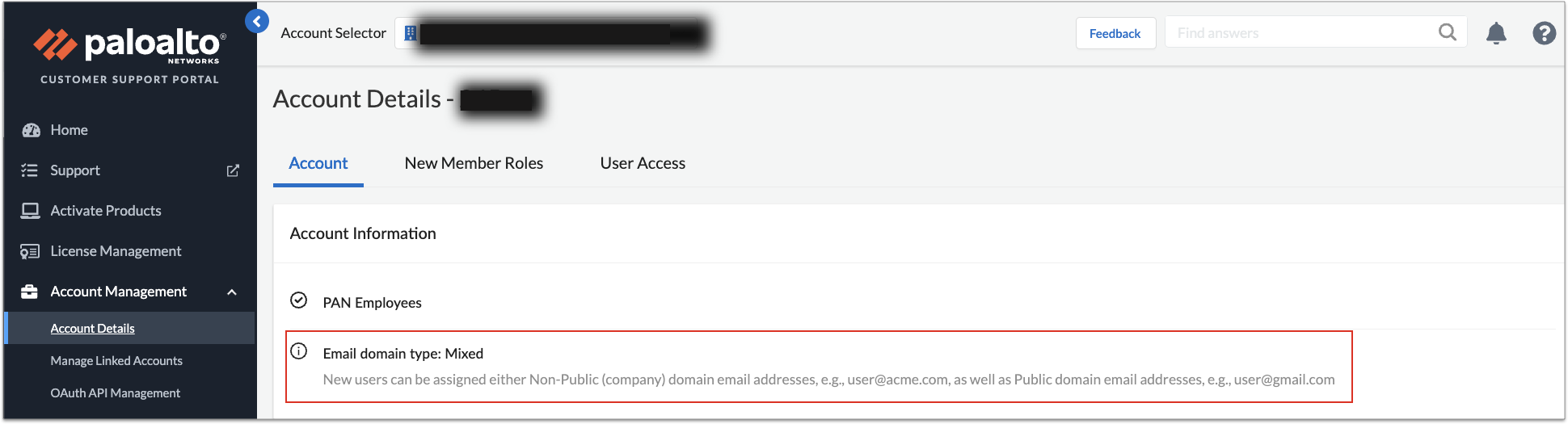Click the checkmark icon beside PAN Employees
Screen dimensions: 1568x424
[x=299, y=300]
